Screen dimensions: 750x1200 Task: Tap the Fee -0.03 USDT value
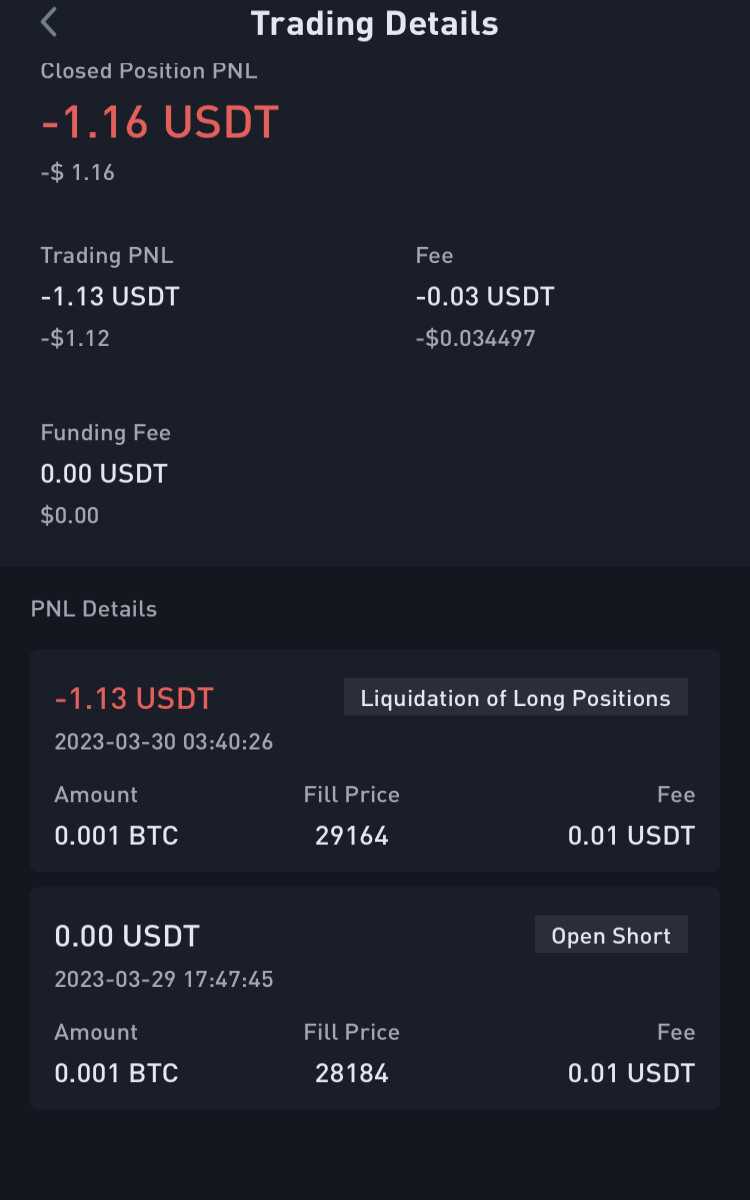[x=485, y=297]
